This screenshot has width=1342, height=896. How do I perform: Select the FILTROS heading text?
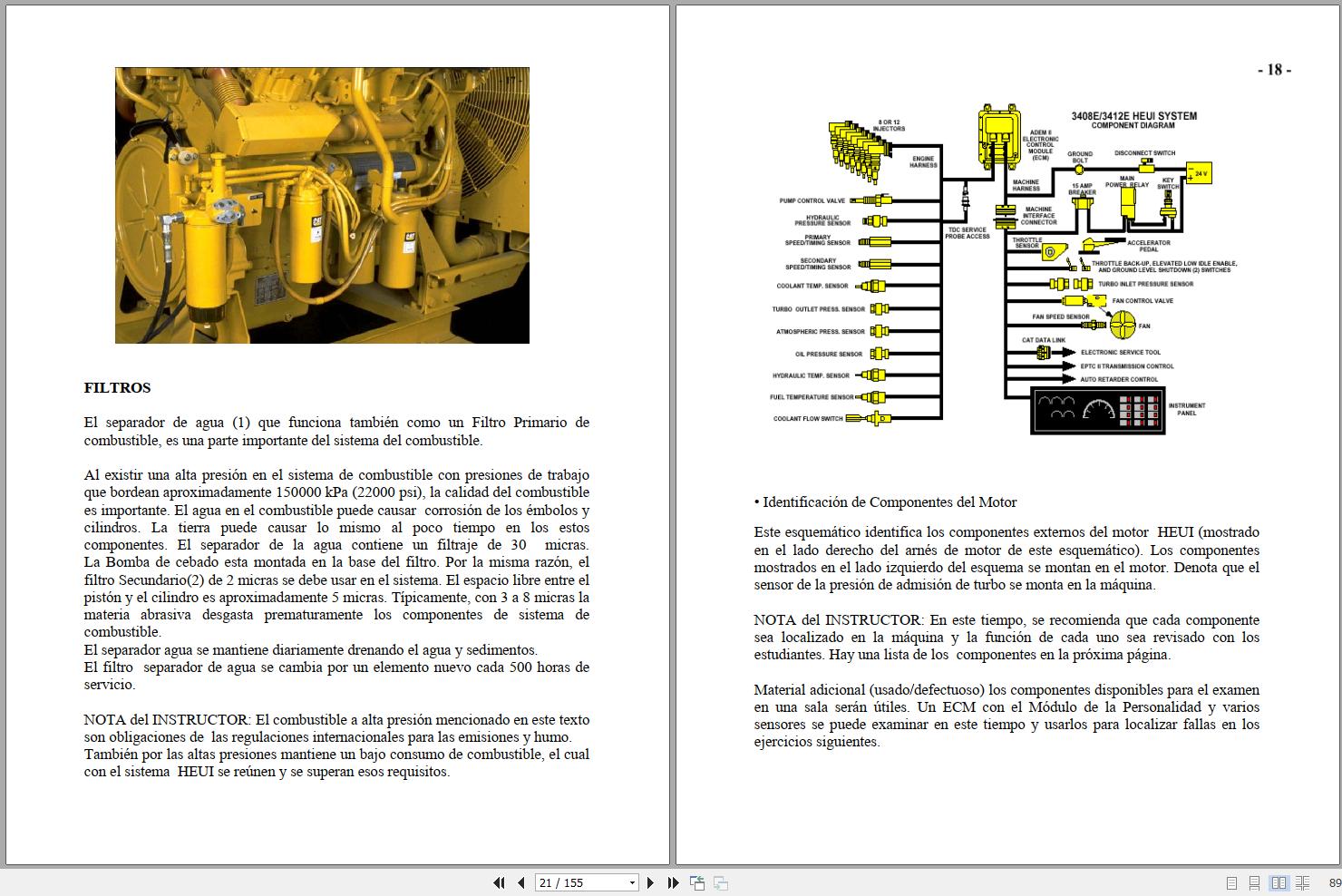pos(116,388)
